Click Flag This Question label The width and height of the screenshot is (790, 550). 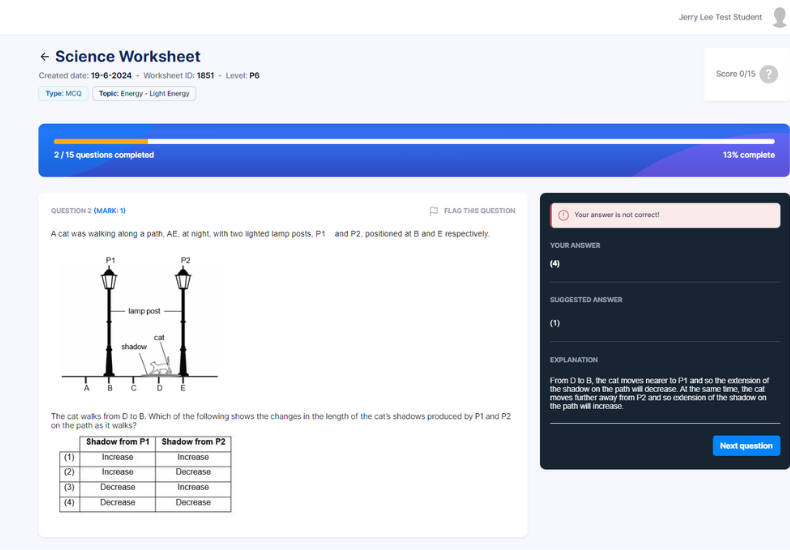(x=479, y=211)
